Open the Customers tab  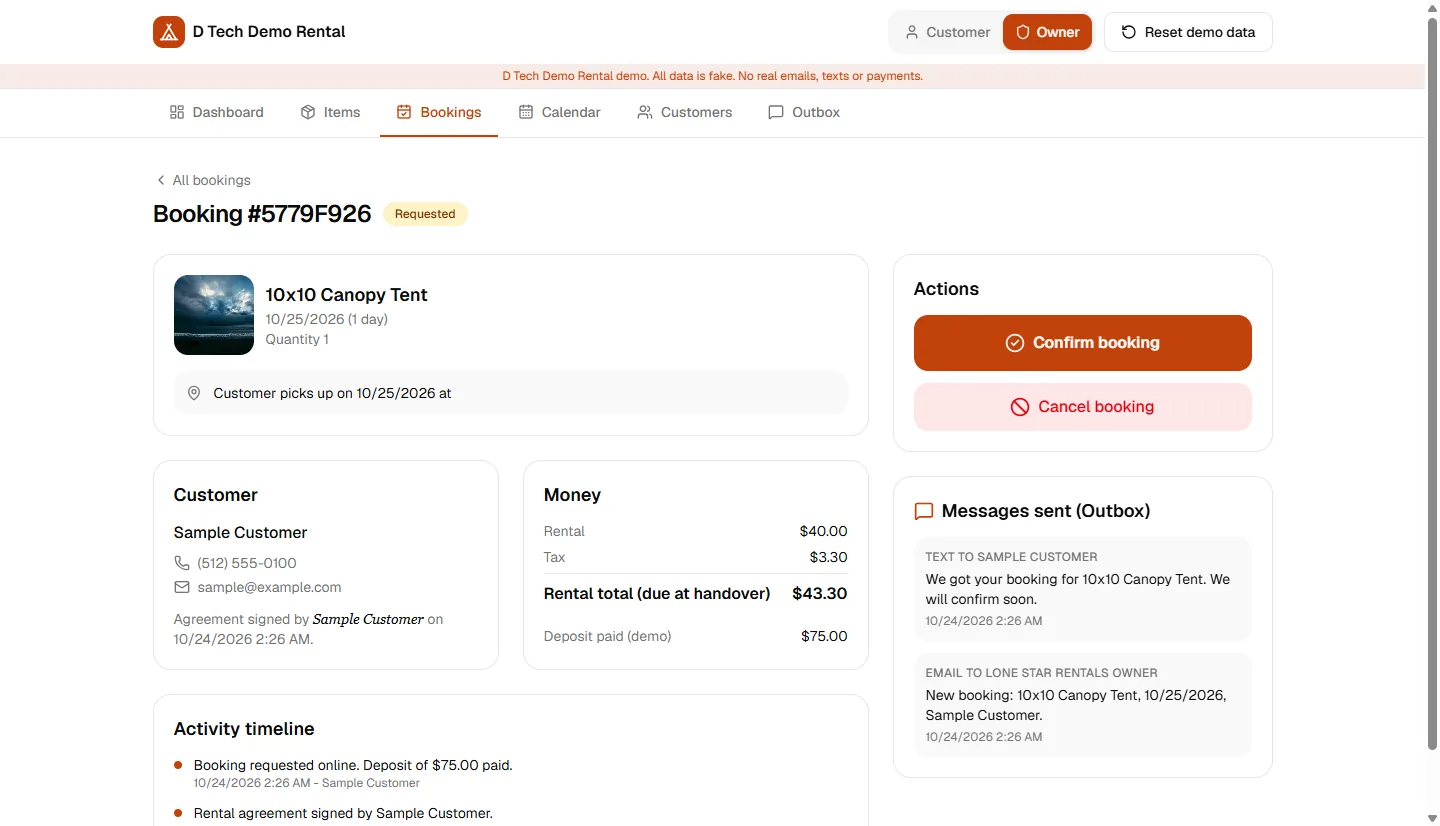(x=685, y=112)
